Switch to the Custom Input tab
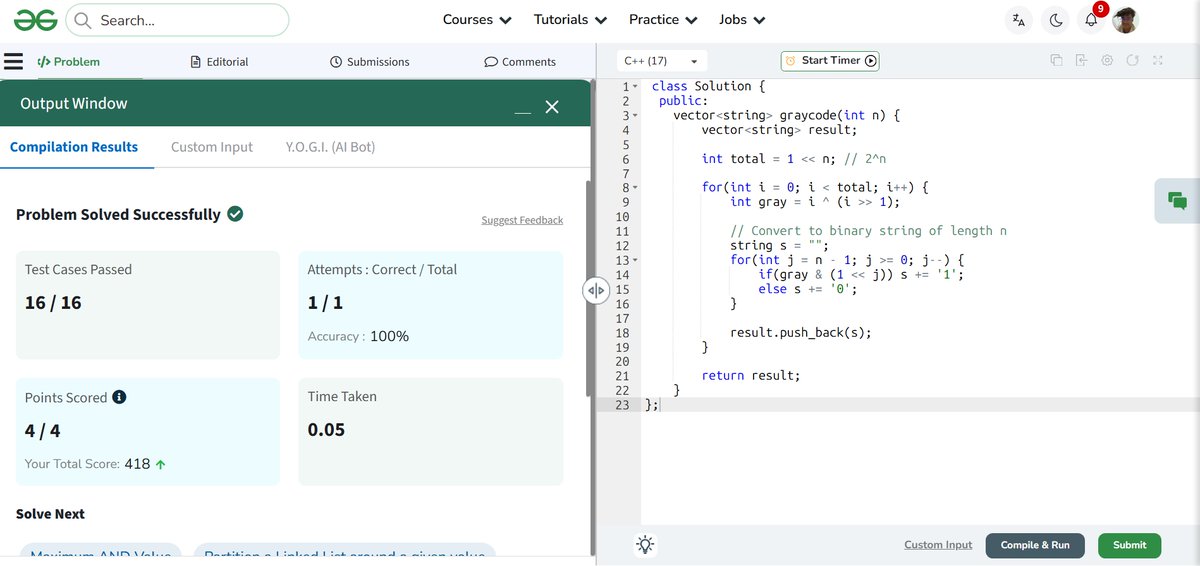 coord(212,147)
